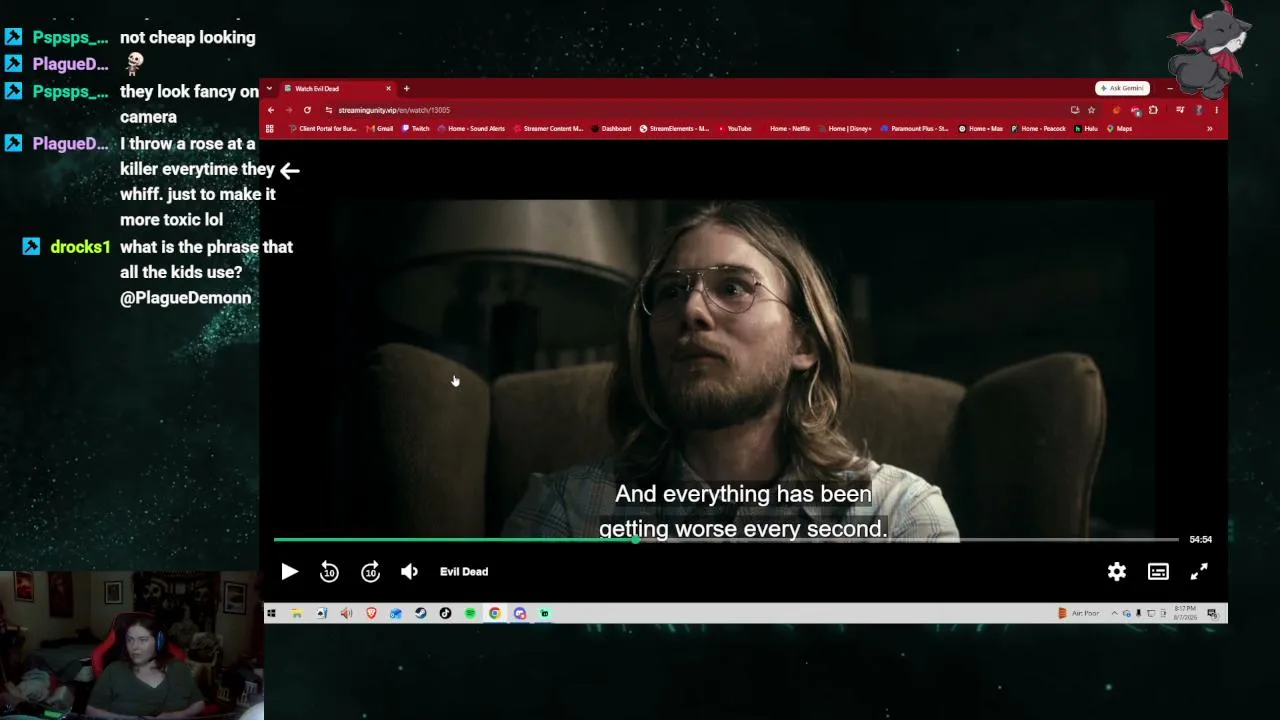Rewind the video 10 seconds
Screen dimensions: 1280x720
(329, 572)
